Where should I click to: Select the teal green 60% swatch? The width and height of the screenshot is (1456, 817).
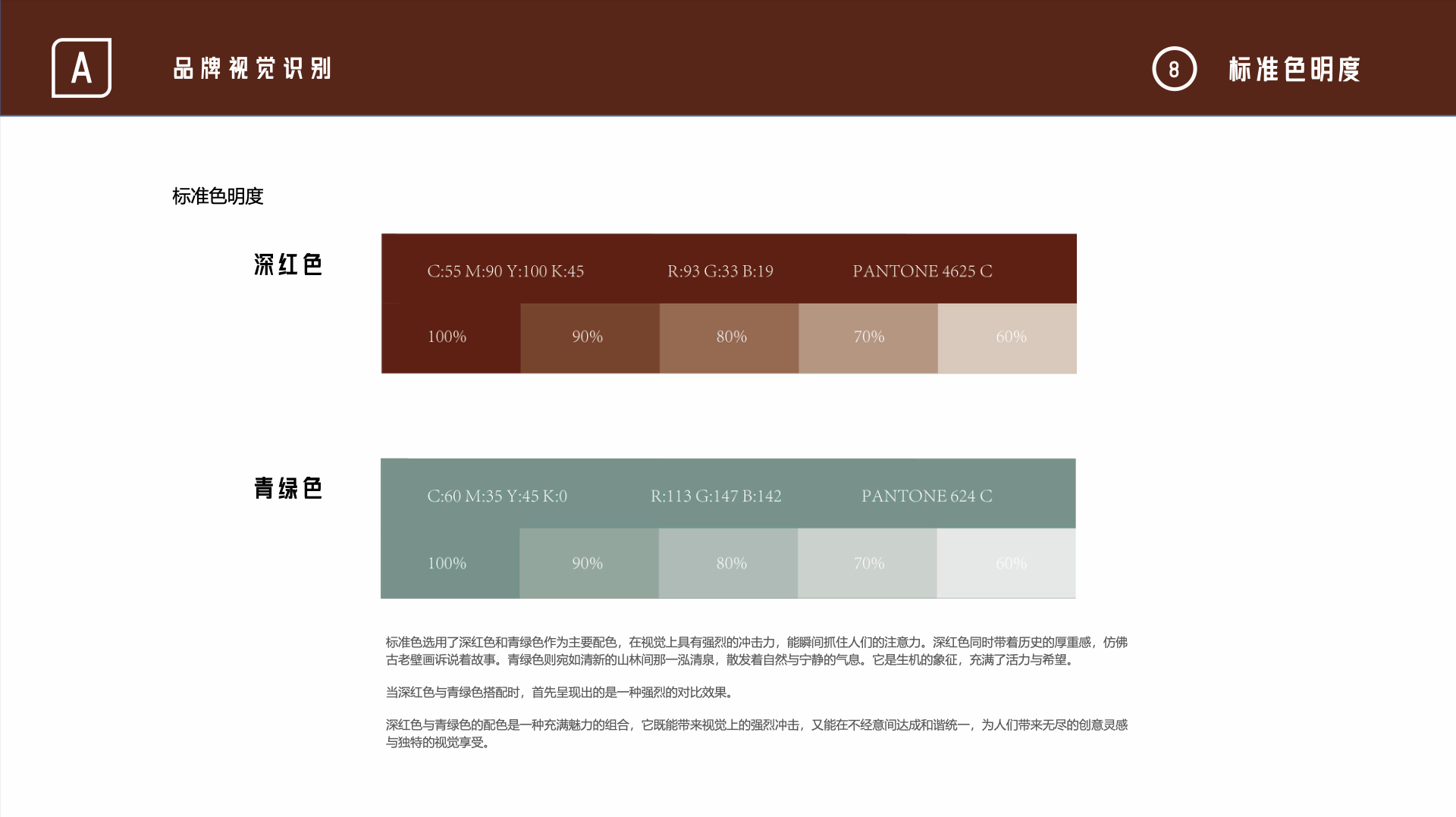point(1006,563)
